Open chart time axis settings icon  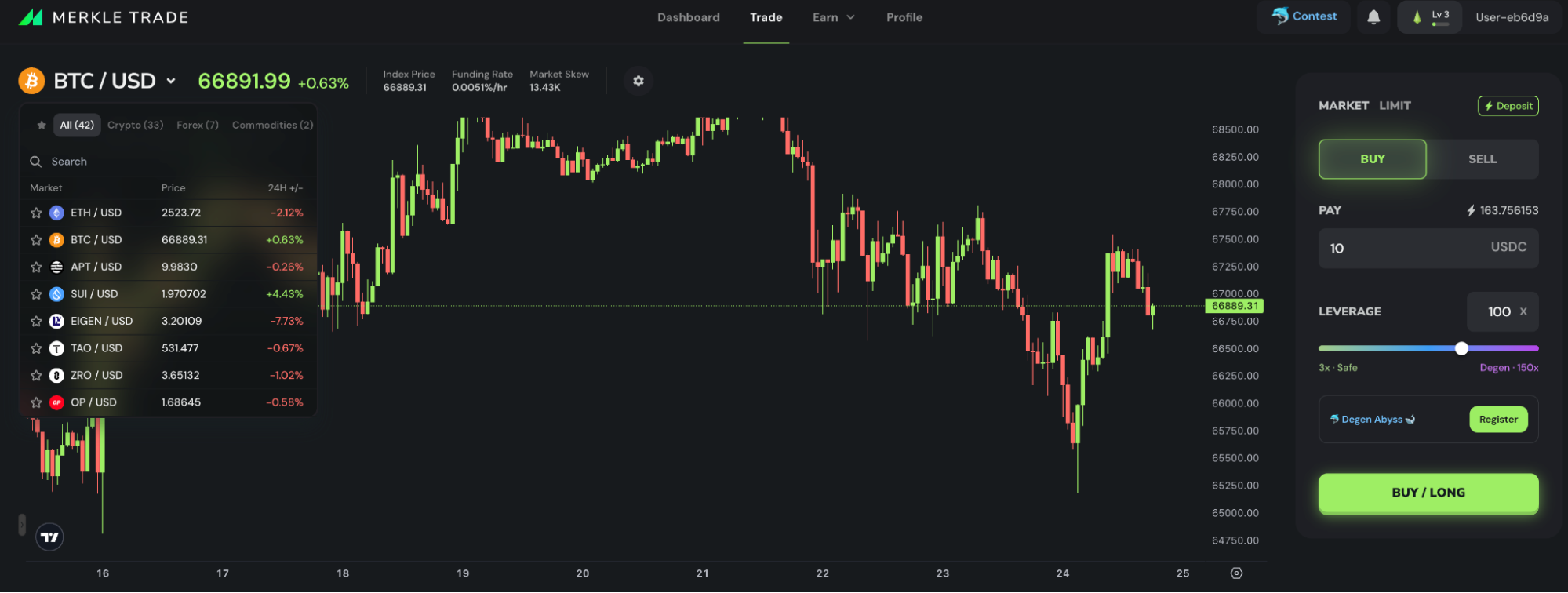click(x=1236, y=573)
